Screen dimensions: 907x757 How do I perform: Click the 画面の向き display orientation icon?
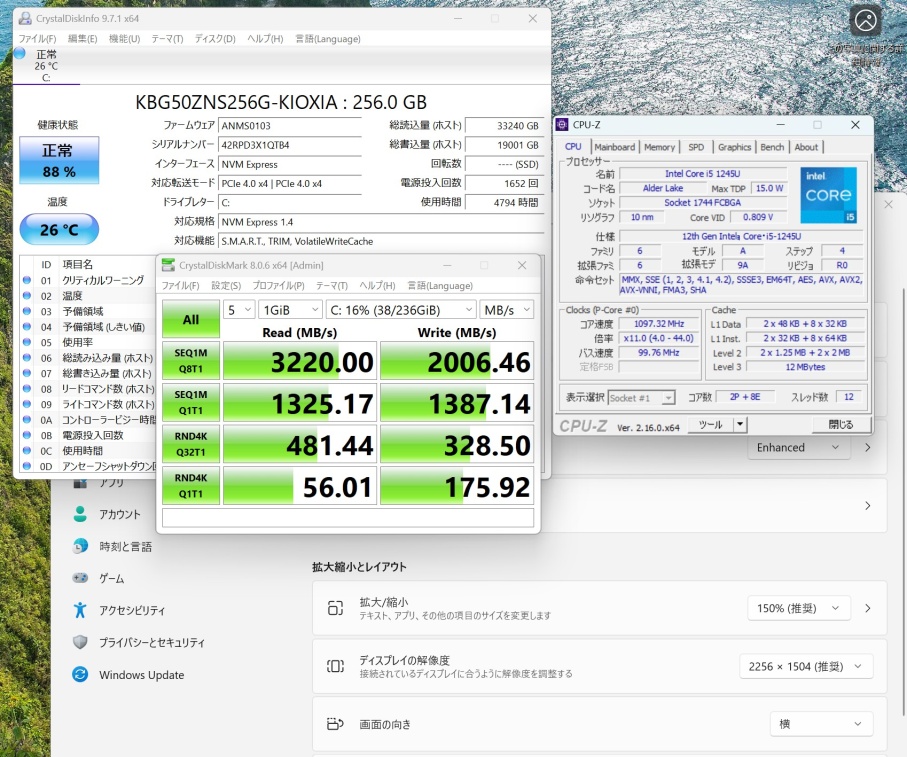[x=335, y=724]
